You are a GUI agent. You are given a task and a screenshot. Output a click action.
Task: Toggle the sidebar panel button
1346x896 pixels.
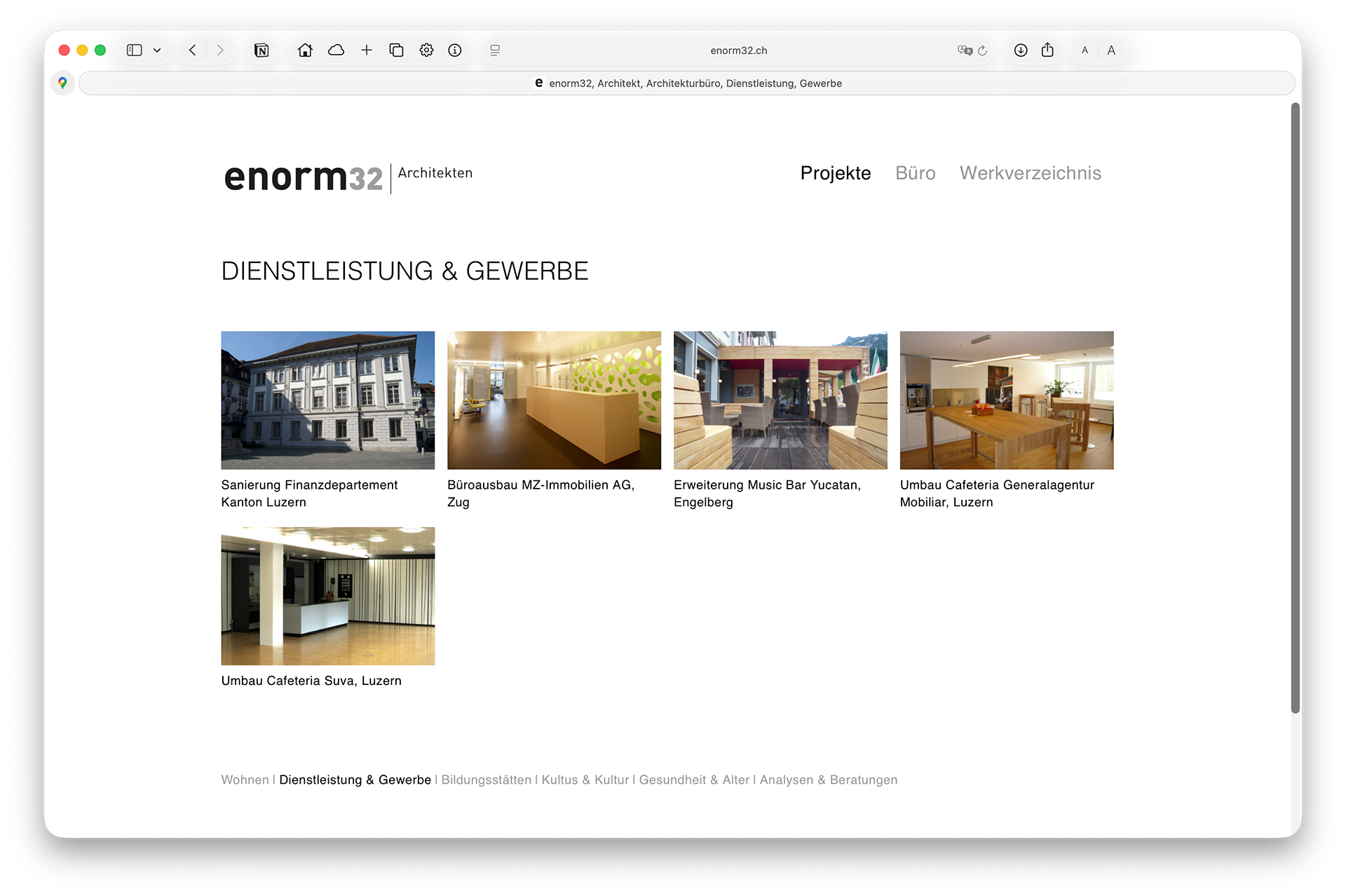(x=135, y=50)
